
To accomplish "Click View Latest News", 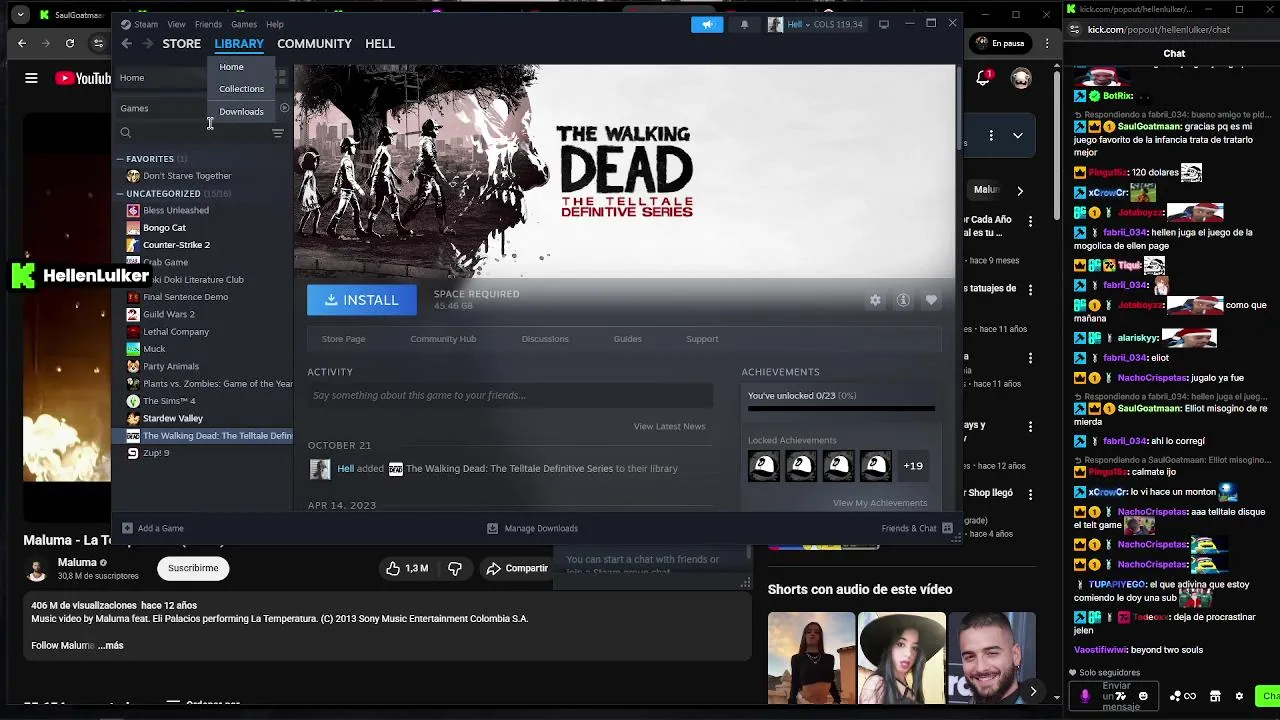I will [x=669, y=426].
